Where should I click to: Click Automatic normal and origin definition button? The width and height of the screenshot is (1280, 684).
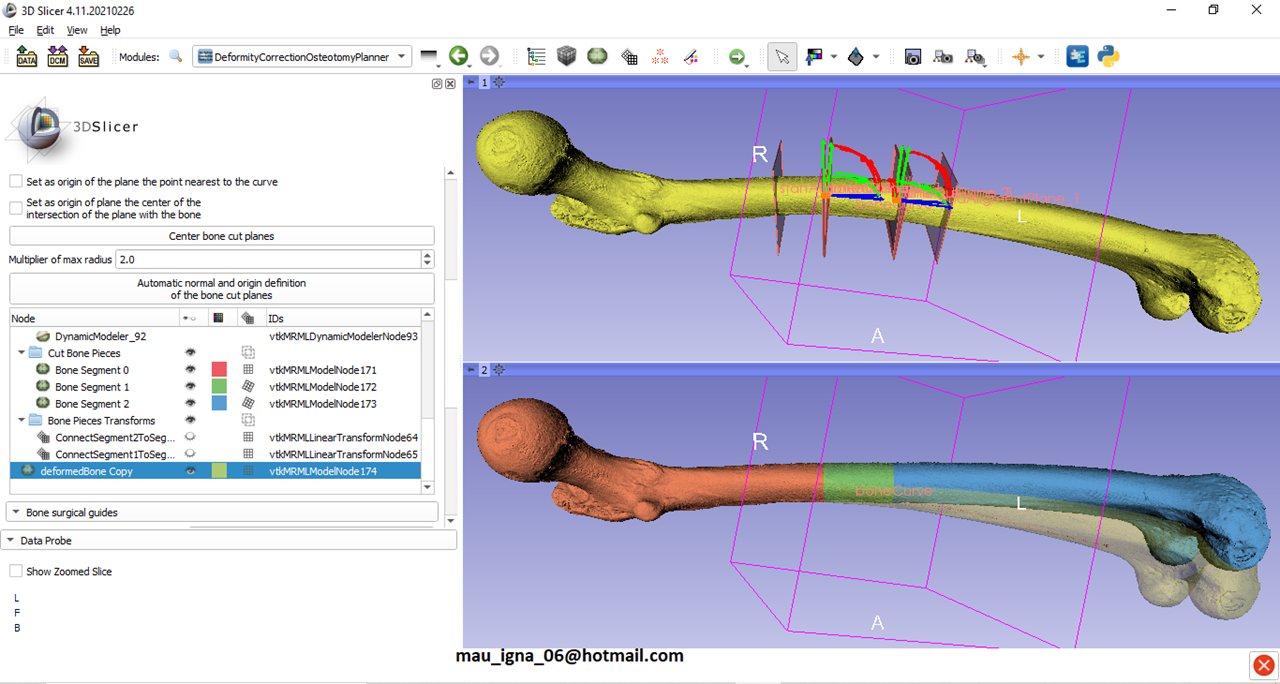222,289
